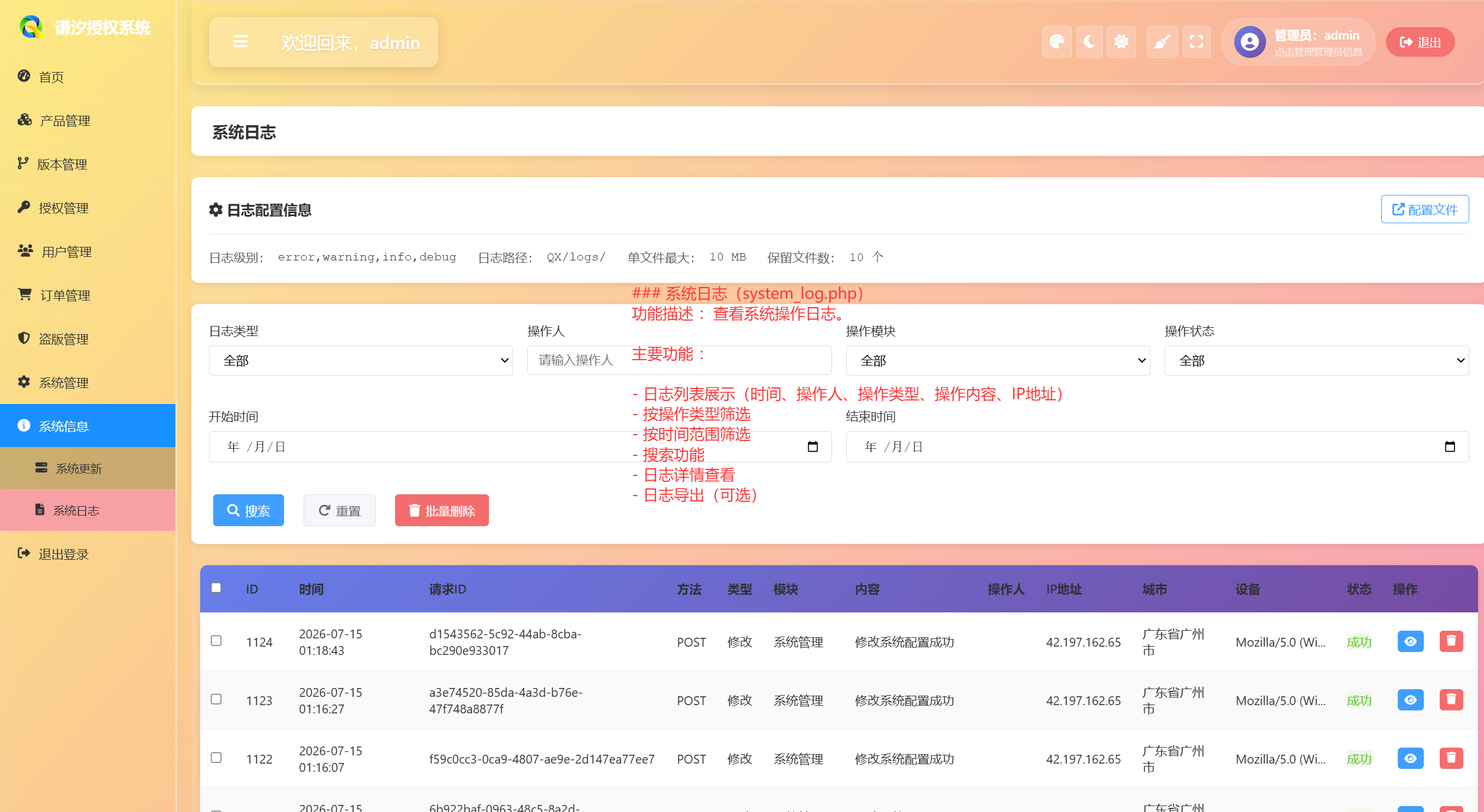Open the 配置文件 link button
This screenshot has height=812, width=1484.
1424,209
